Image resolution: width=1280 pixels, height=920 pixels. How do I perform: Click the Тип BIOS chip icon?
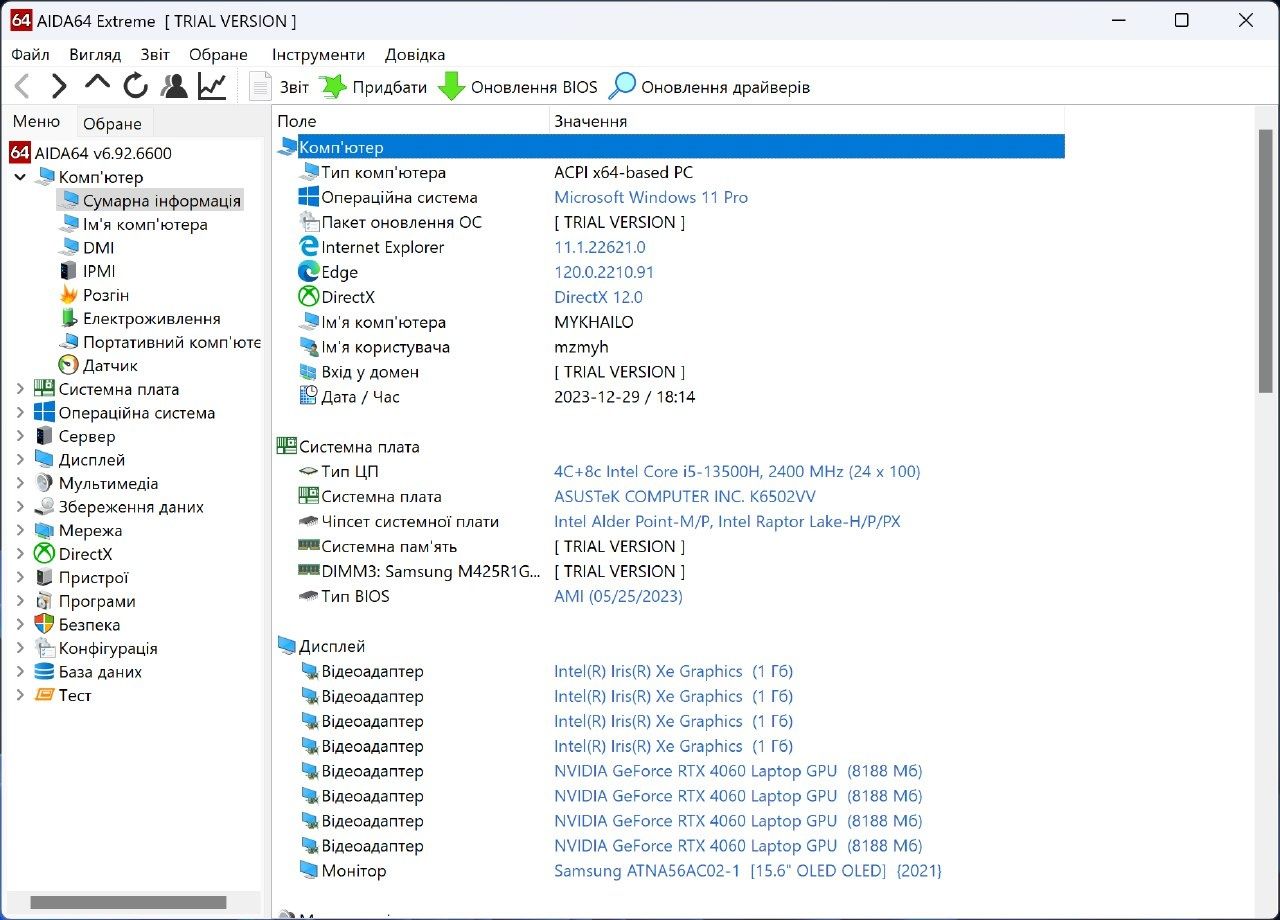(309, 596)
